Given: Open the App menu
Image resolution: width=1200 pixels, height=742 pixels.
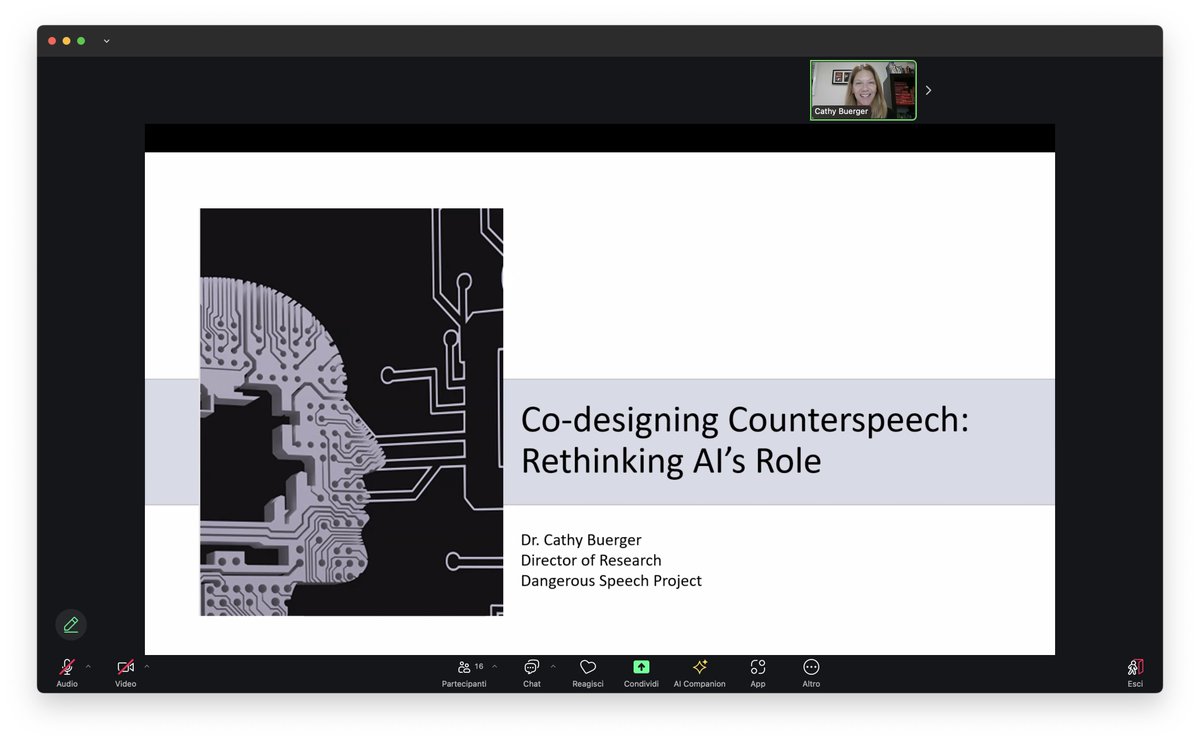Looking at the screenshot, I should click(758, 672).
